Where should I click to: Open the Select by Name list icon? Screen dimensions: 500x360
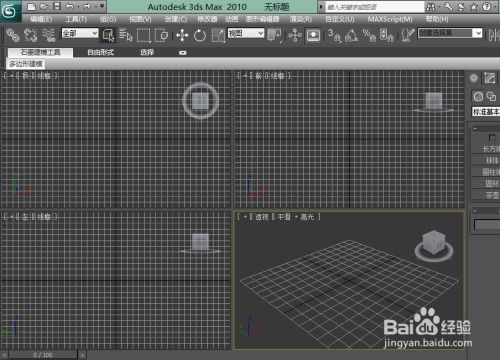click(x=126, y=35)
